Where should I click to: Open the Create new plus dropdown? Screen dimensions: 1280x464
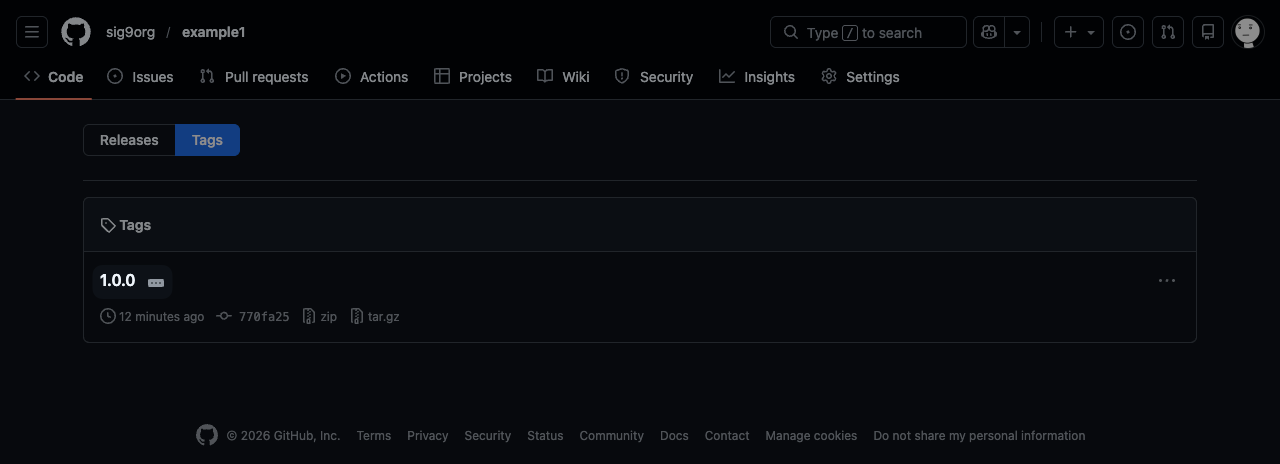click(1078, 32)
